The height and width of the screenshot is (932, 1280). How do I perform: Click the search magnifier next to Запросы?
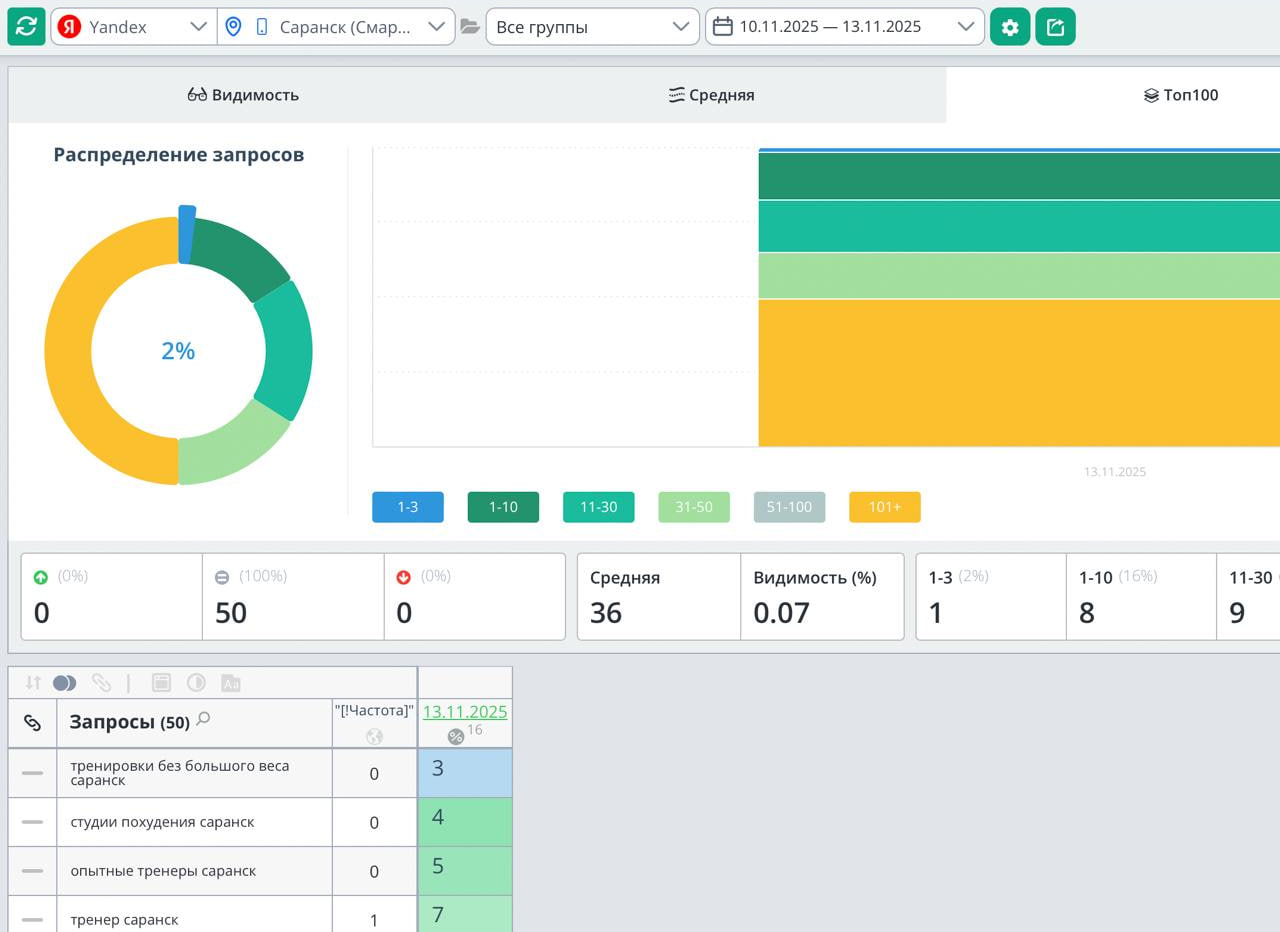203,718
